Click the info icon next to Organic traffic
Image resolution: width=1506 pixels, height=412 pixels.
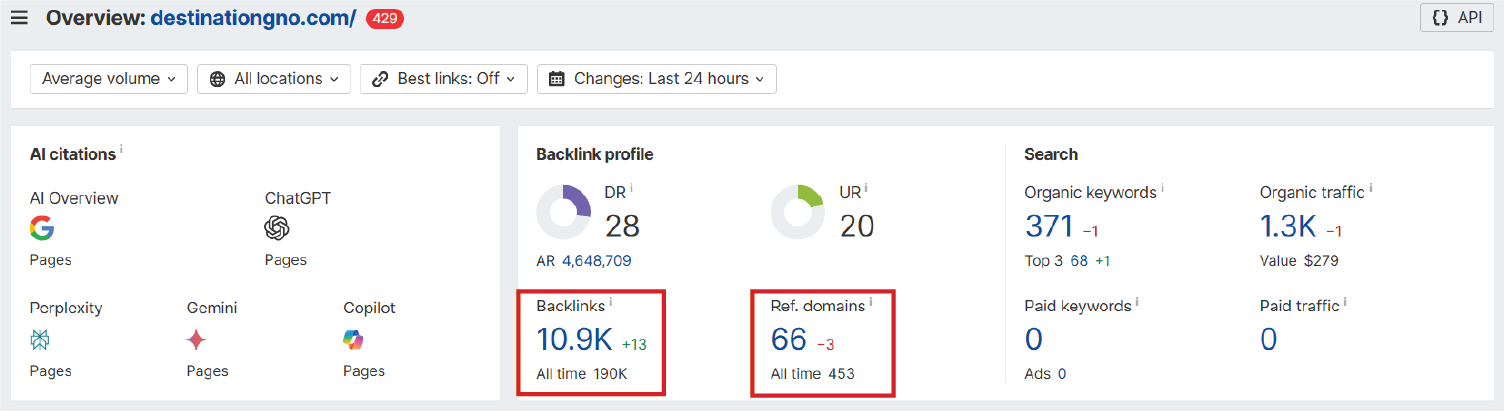tap(1371, 187)
